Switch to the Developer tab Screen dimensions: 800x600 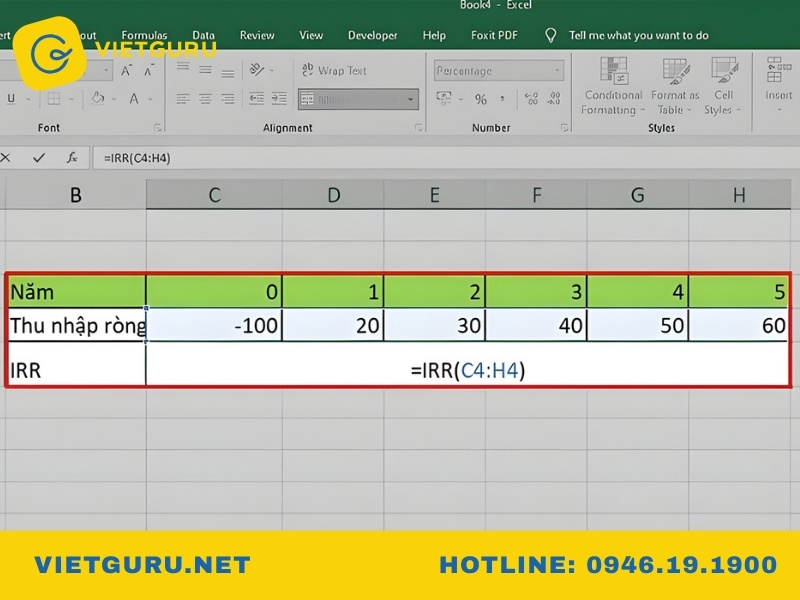point(372,35)
